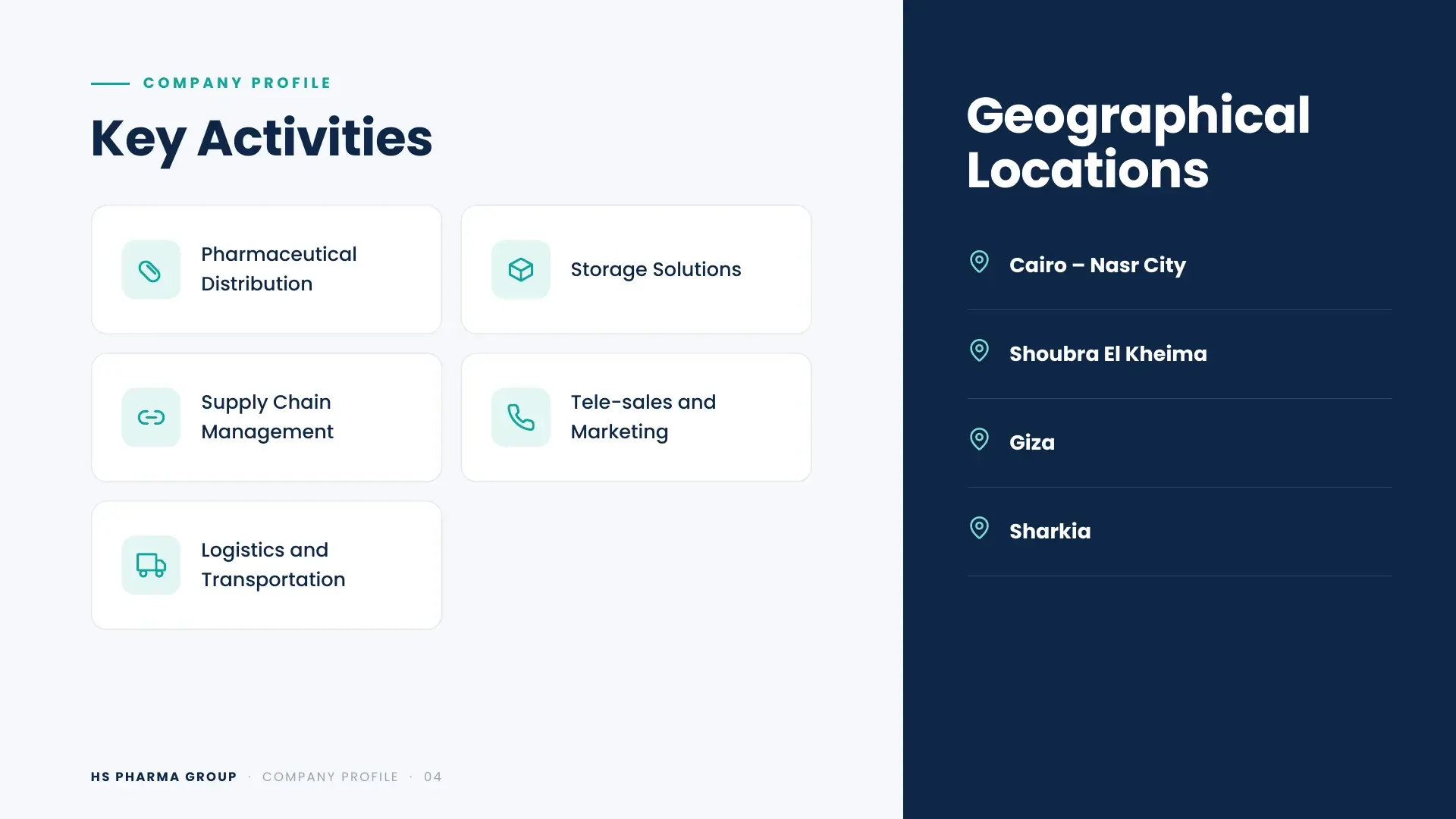The height and width of the screenshot is (819, 1456).
Task: Click the box icon beside Storage Solutions
Action: click(x=520, y=270)
